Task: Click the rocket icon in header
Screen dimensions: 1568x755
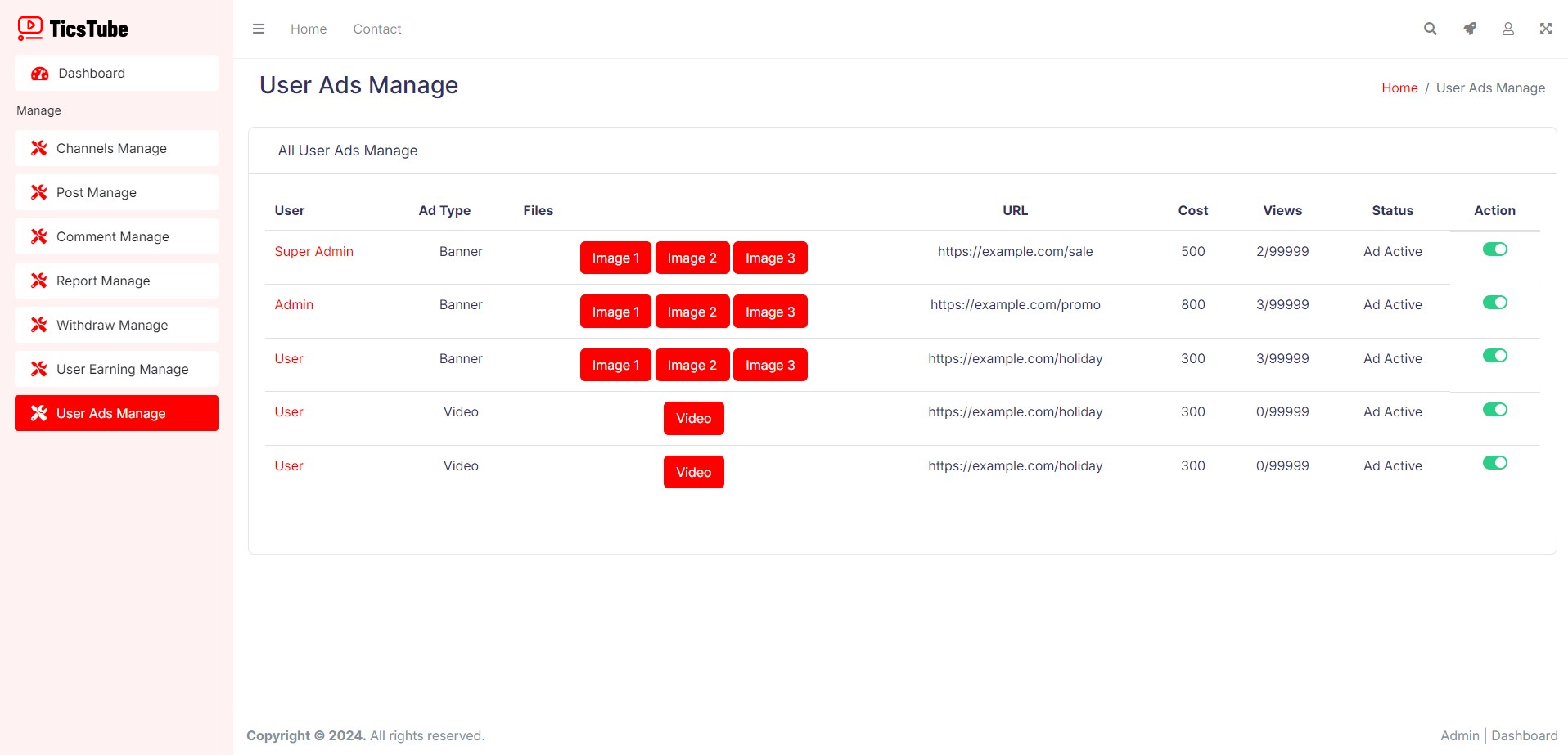Action: 1470,29
